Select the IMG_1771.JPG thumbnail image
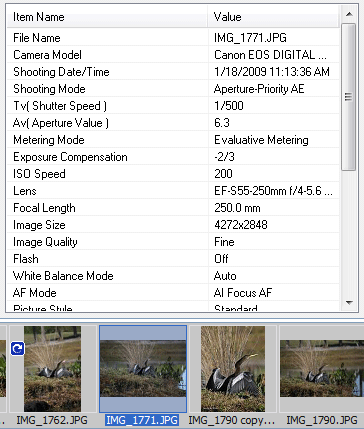 click(143, 369)
